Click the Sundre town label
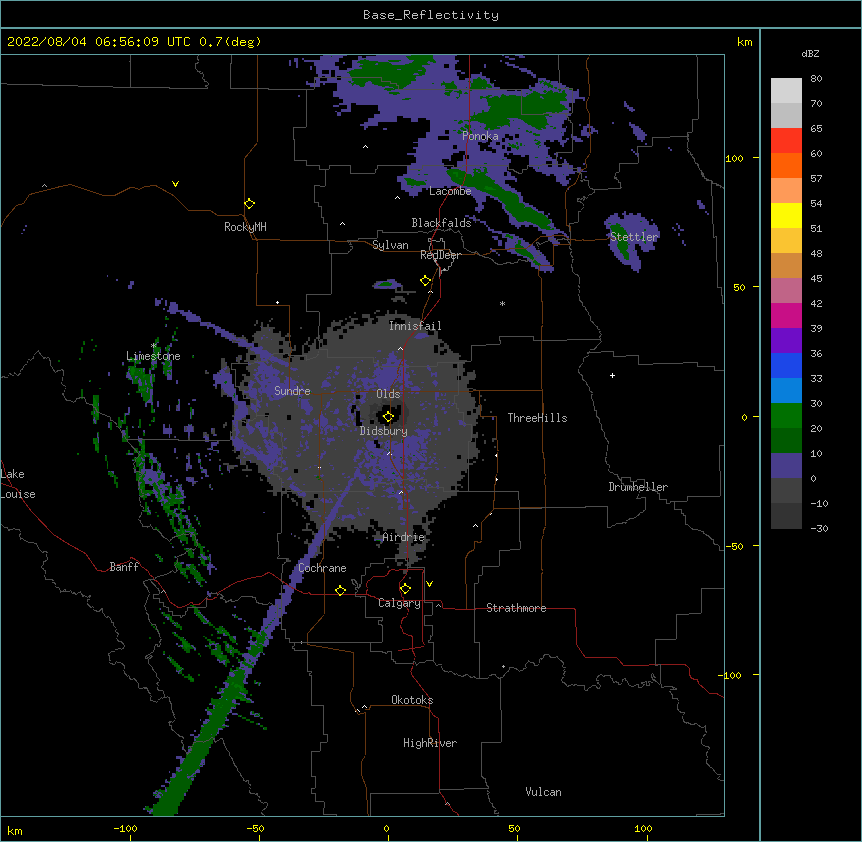This screenshot has width=862, height=842. (292, 391)
